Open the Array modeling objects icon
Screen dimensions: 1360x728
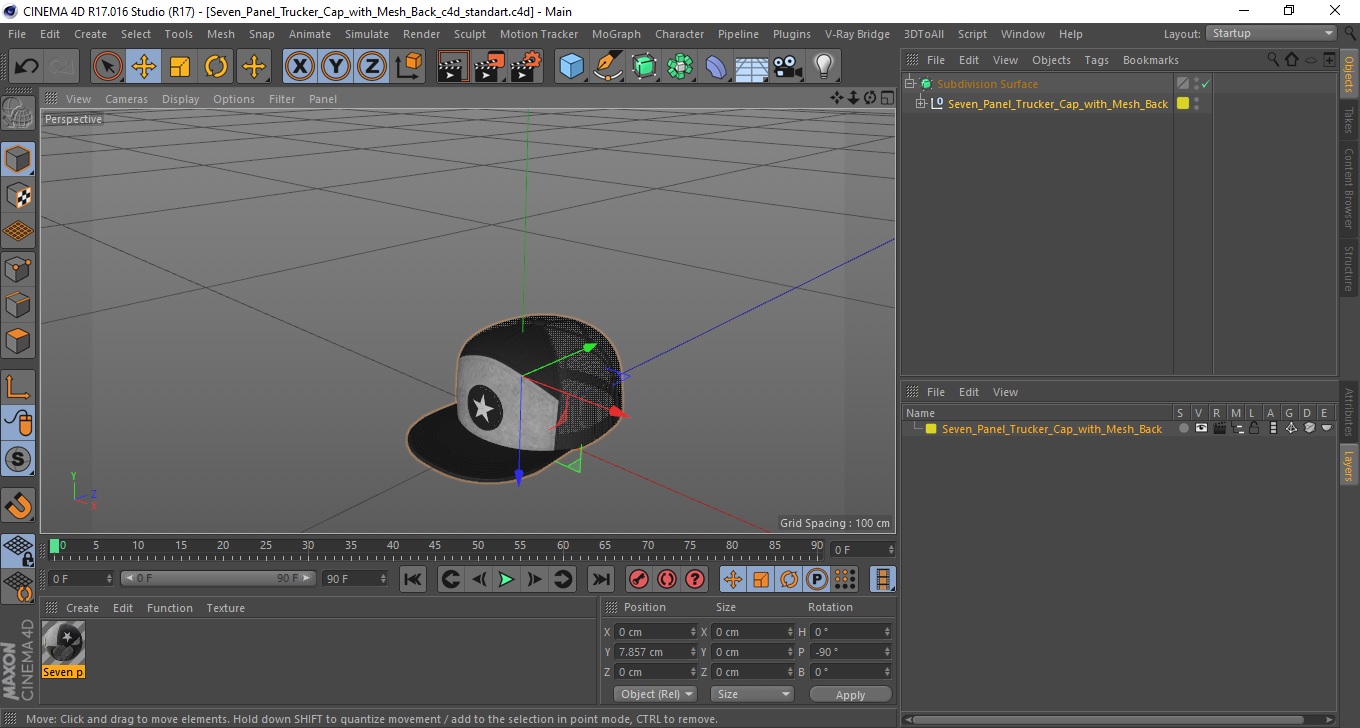tap(680, 67)
